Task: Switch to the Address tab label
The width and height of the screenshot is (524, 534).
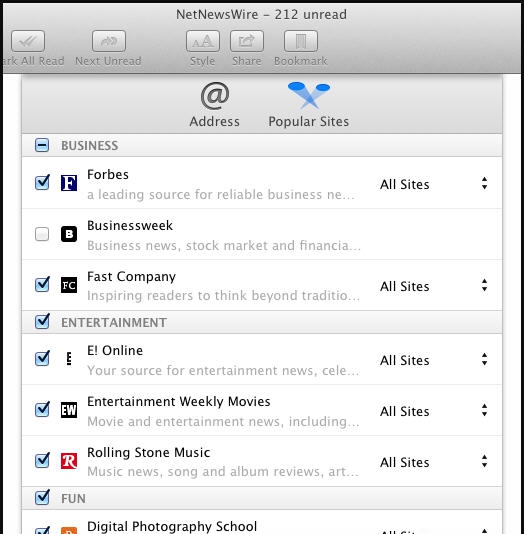Action: click(215, 122)
